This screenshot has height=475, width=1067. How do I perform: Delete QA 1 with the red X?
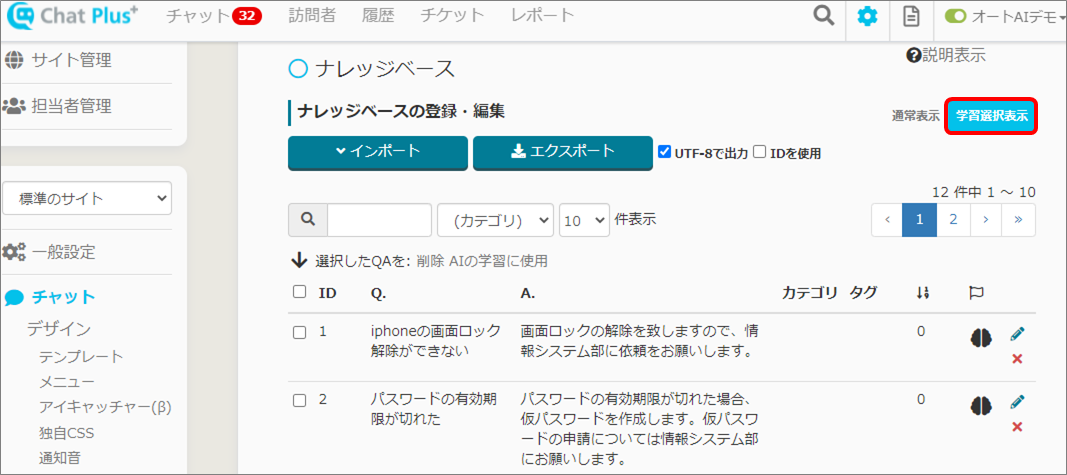(1017, 358)
